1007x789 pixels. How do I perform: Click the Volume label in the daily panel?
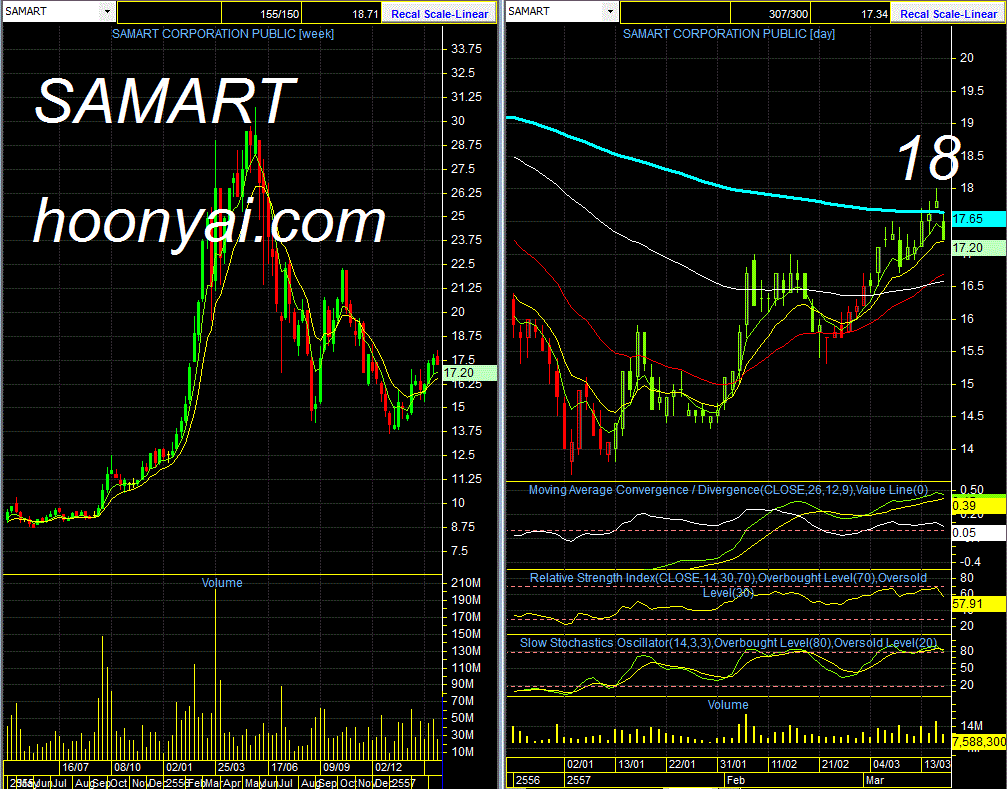728,704
